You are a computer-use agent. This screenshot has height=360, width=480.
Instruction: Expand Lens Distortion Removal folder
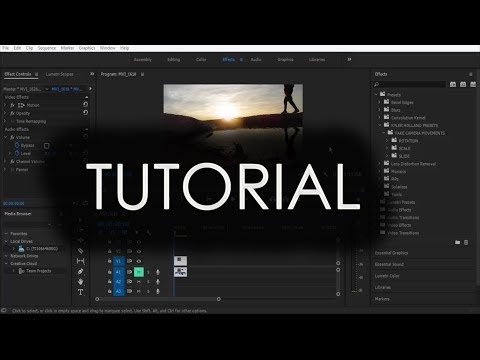[x=379, y=164]
